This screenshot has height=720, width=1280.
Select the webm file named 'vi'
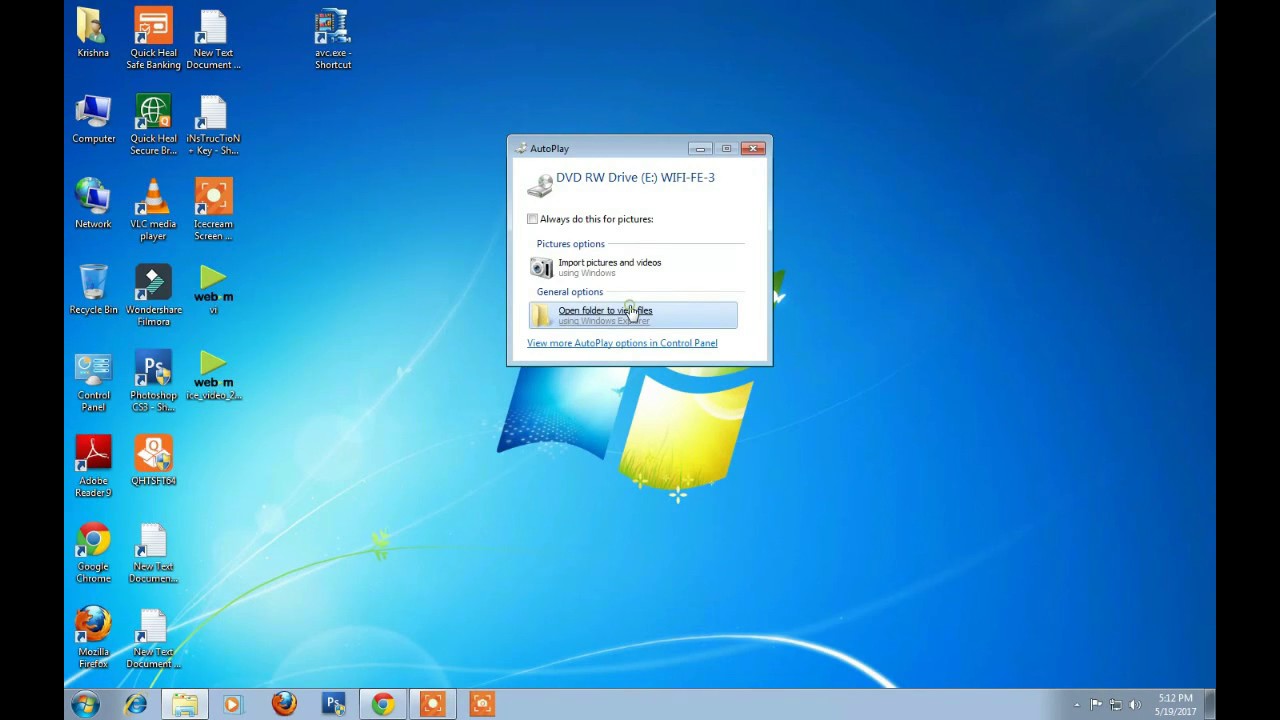(213, 291)
